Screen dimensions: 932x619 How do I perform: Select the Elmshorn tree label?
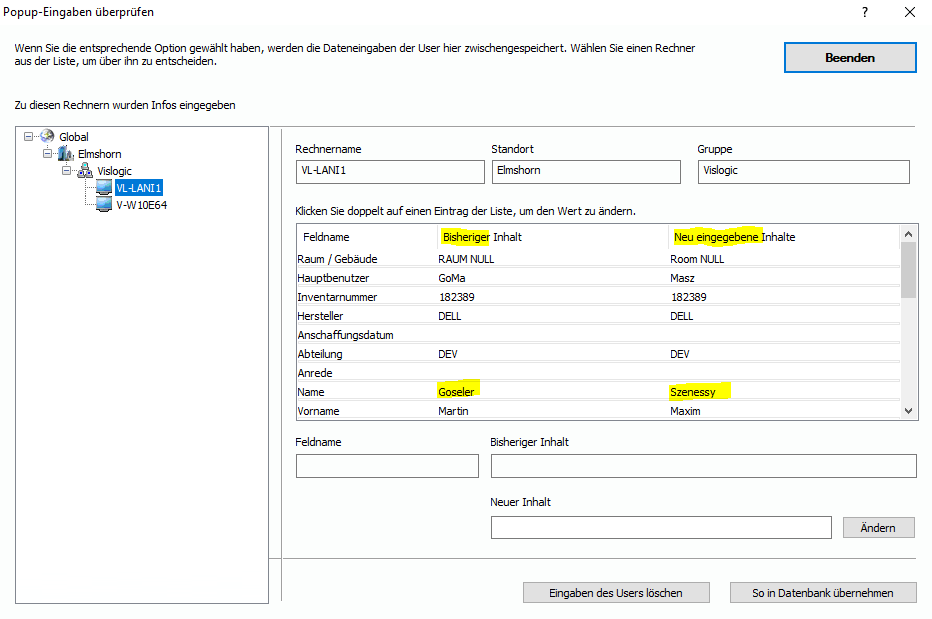pos(99,154)
